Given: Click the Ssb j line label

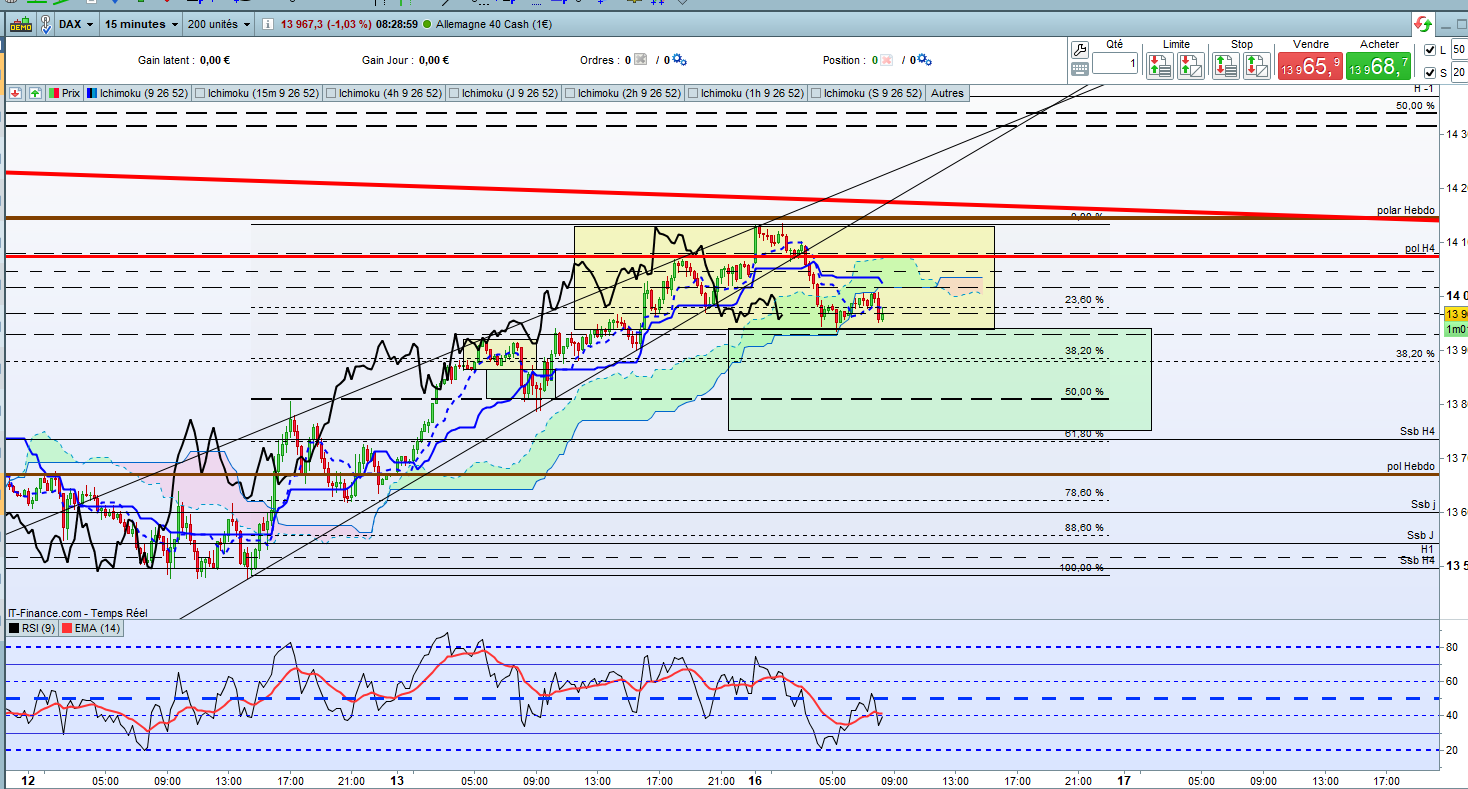Looking at the screenshot, I should click(1423, 504).
